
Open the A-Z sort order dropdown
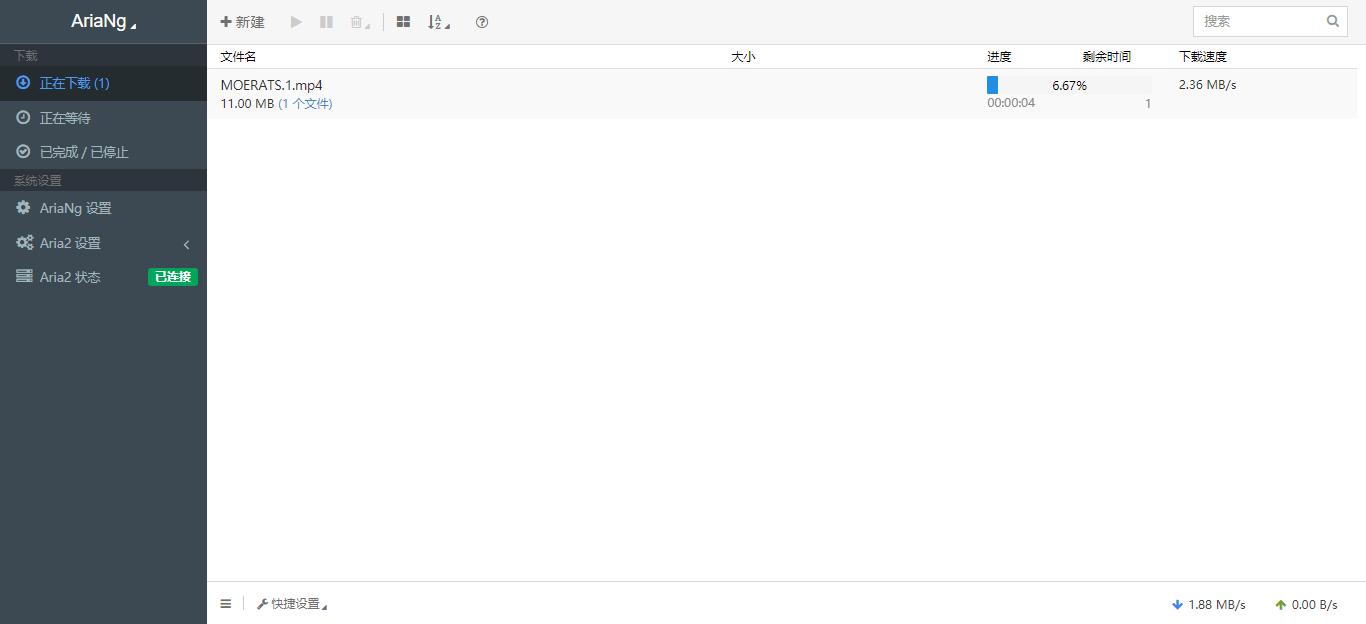(437, 22)
